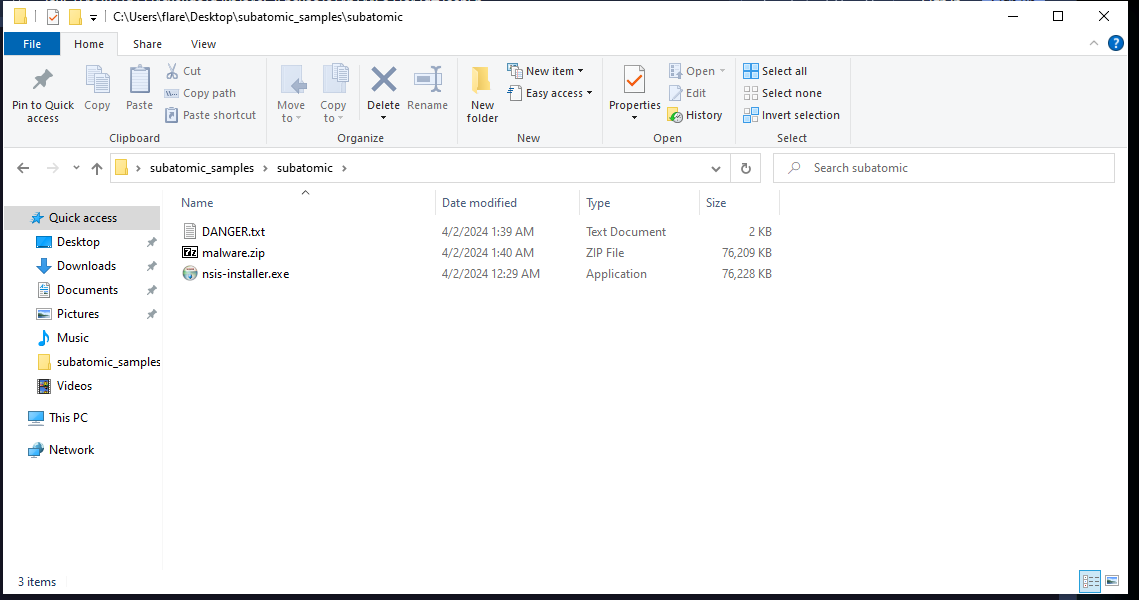Open Documents in the navigation pane
This screenshot has height=600, width=1139.
(x=87, y=290)
